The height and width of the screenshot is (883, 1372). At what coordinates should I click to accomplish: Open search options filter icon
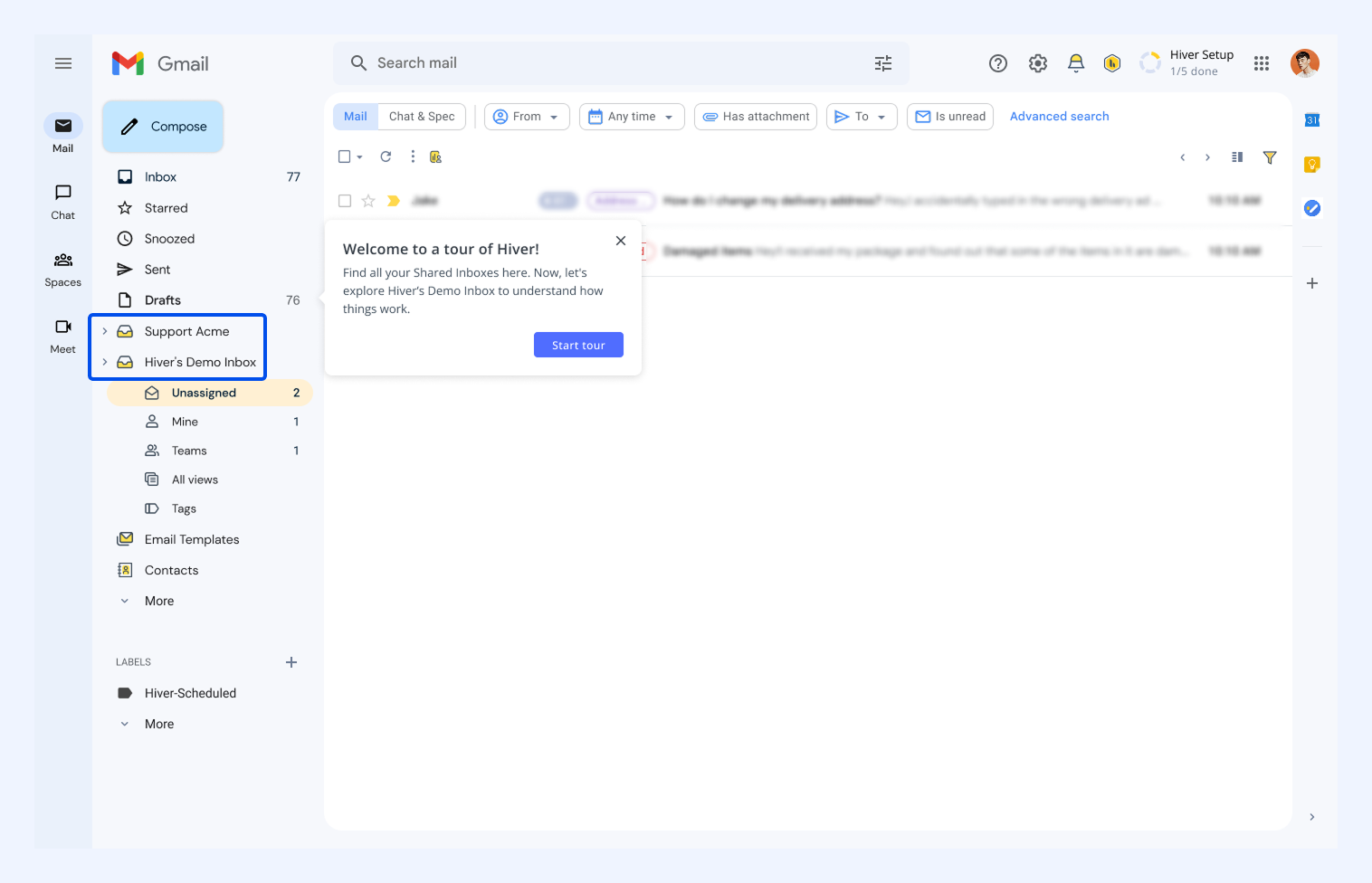tap(883, 63)
